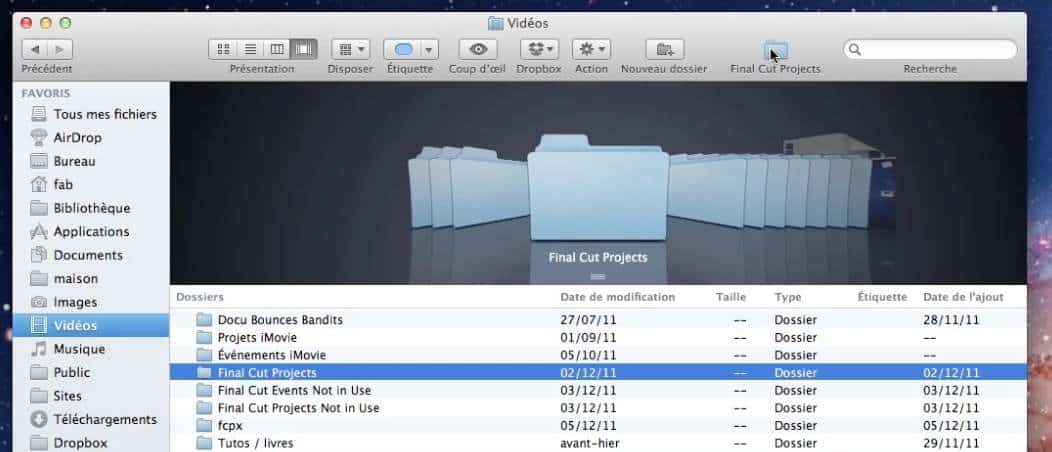
Task: Open the maison sidebar folder
Action: [x=91, y=279]
